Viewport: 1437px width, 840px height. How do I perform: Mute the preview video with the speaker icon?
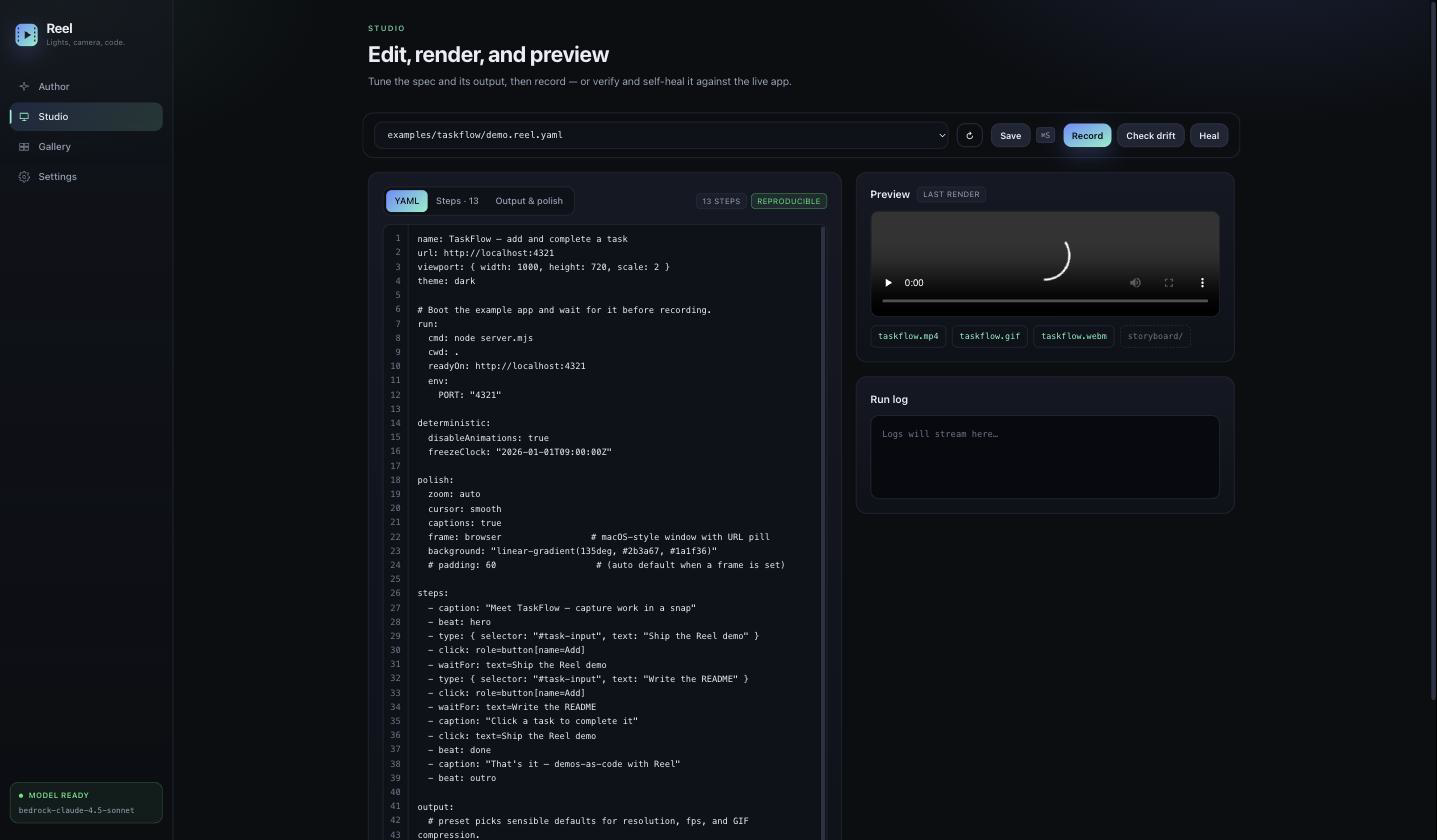click(x=1135, y=283)
